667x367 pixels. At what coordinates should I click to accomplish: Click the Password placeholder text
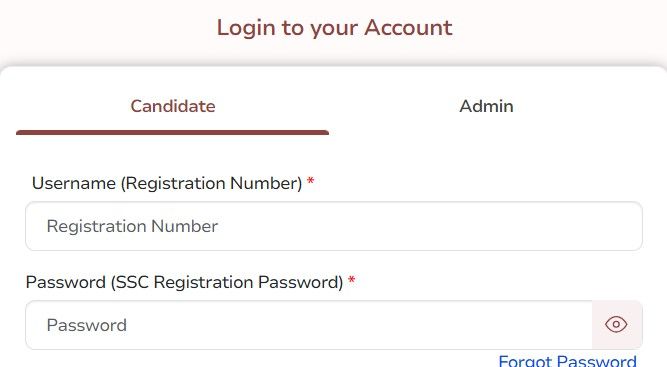pos(87,325)
